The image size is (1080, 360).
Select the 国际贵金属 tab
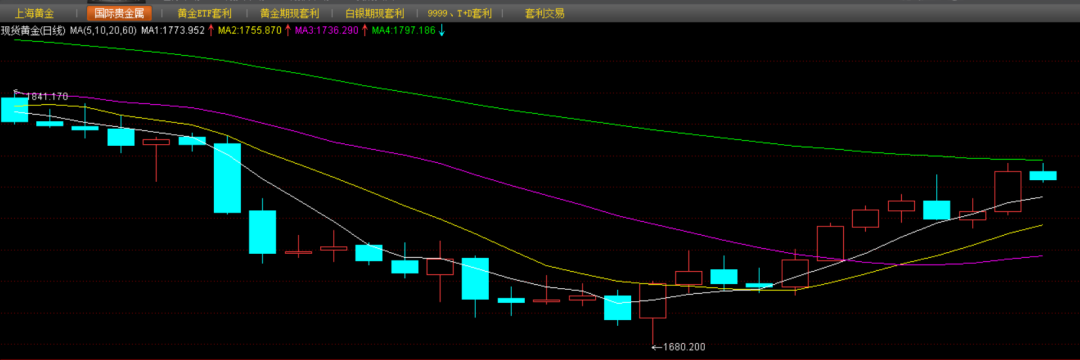coord(118,13)
